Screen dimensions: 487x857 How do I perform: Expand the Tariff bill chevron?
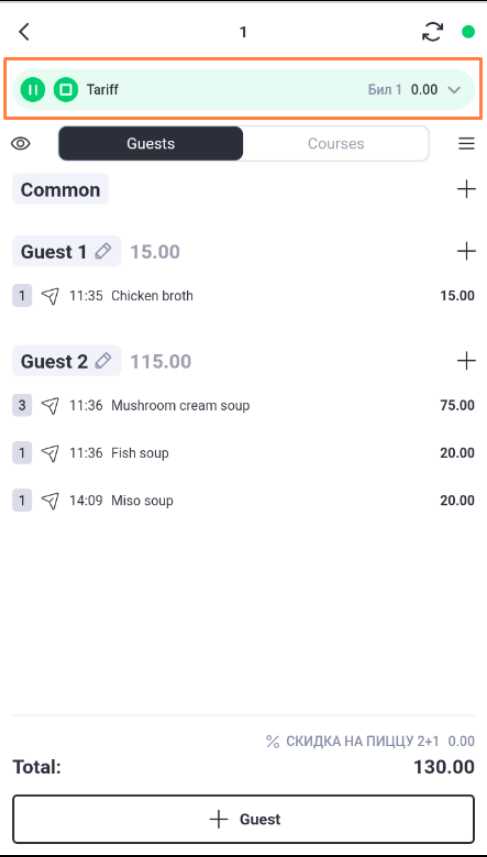[x=454, y=90]
